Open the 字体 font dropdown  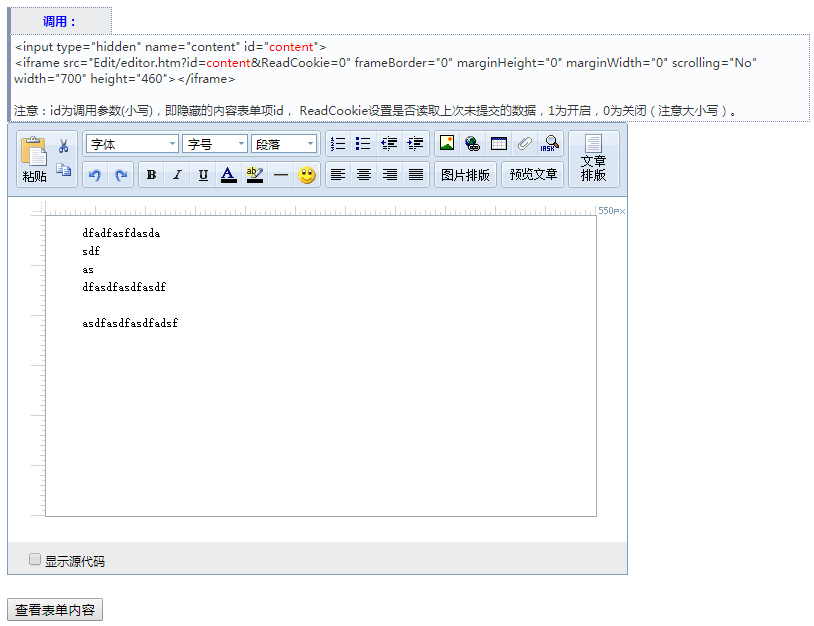(x=132, y=144)
